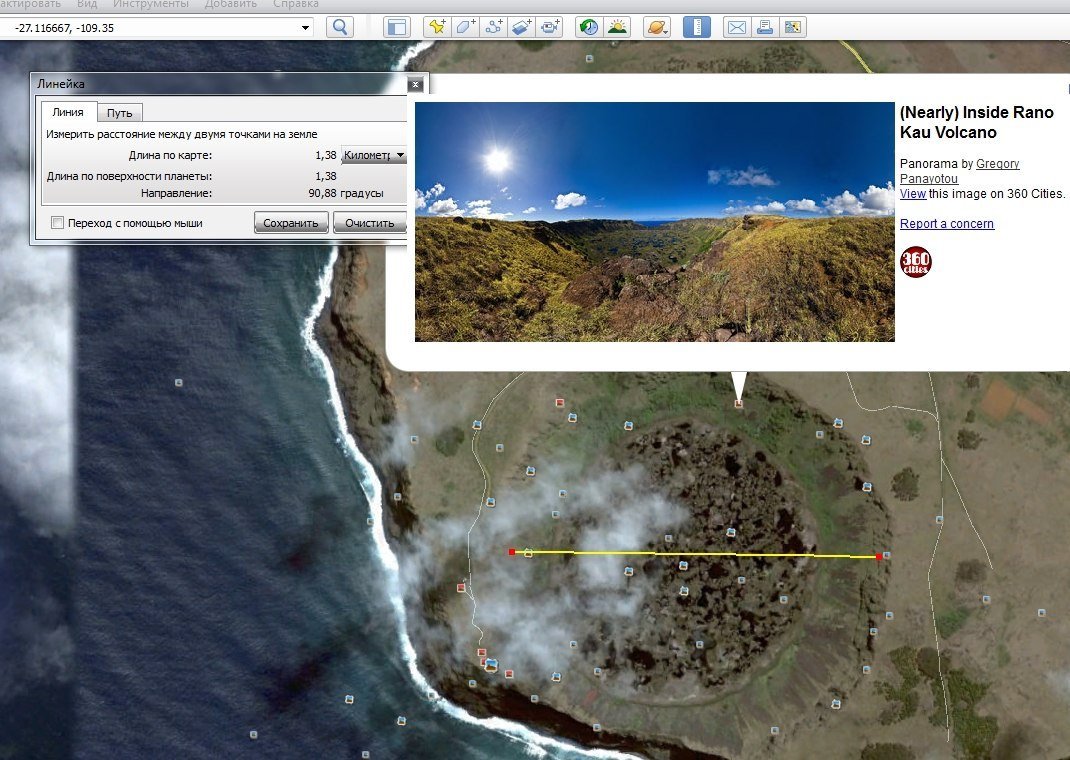Add a placemark with the pushpin icon
The height and width of the screenshot is (760, 1070).
tap(437, 27)
